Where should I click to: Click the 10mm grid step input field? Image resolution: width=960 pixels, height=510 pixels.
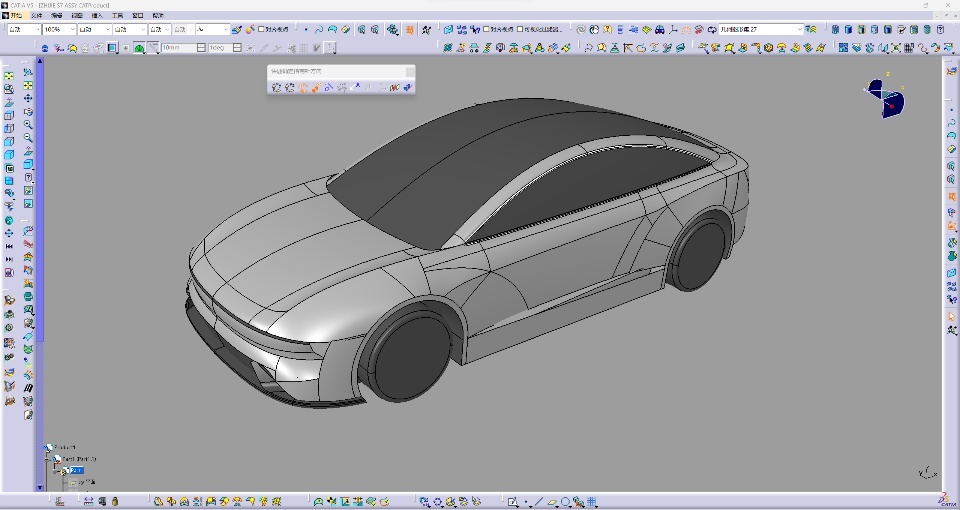coord(174,48)
